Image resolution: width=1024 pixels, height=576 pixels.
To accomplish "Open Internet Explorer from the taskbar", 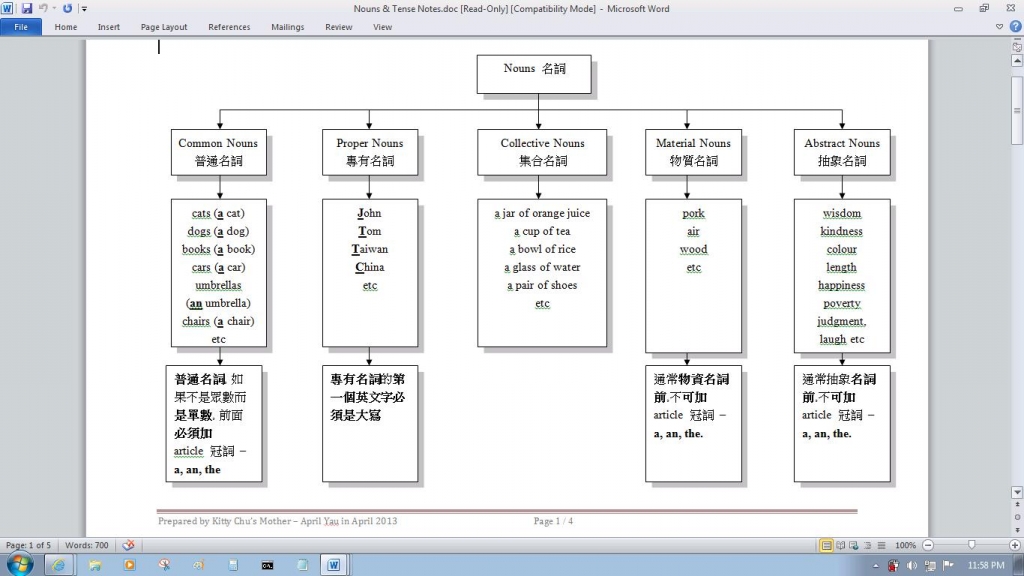I will tap(57, 565).
